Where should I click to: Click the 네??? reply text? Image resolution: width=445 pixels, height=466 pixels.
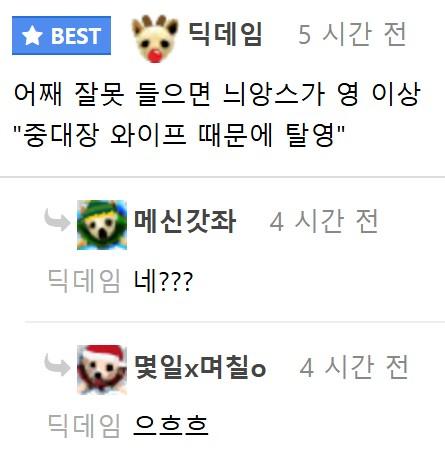(x=163, y=282)
